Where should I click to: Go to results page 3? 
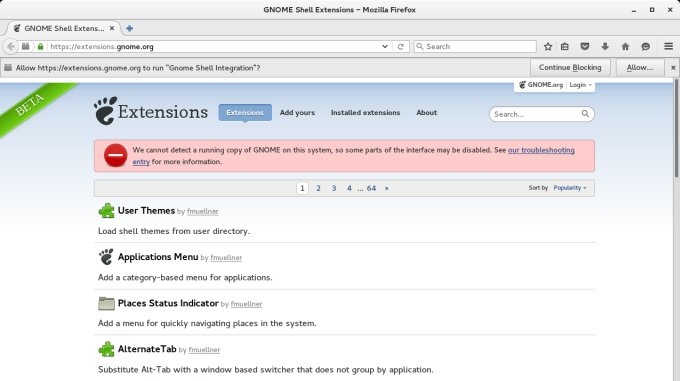pyautogui.click(x=334, y=188)
